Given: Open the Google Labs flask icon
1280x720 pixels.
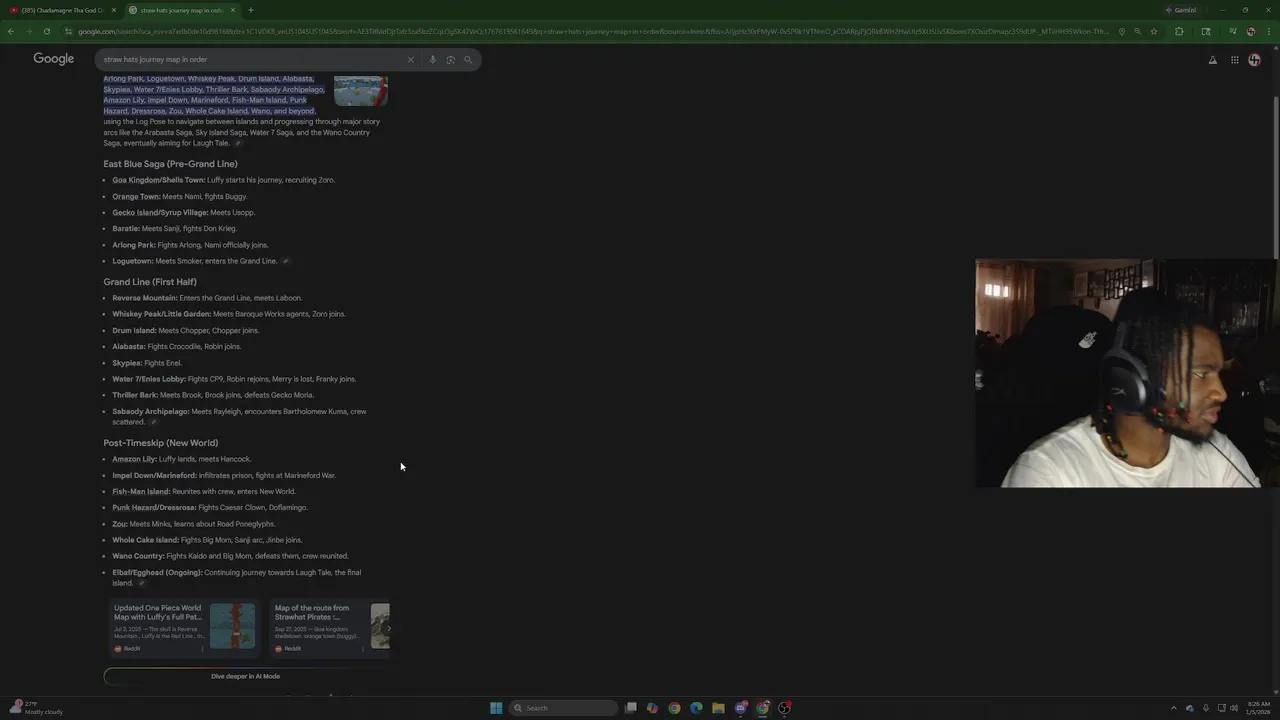Looking at the screenshot, I should pos(1213,59).
